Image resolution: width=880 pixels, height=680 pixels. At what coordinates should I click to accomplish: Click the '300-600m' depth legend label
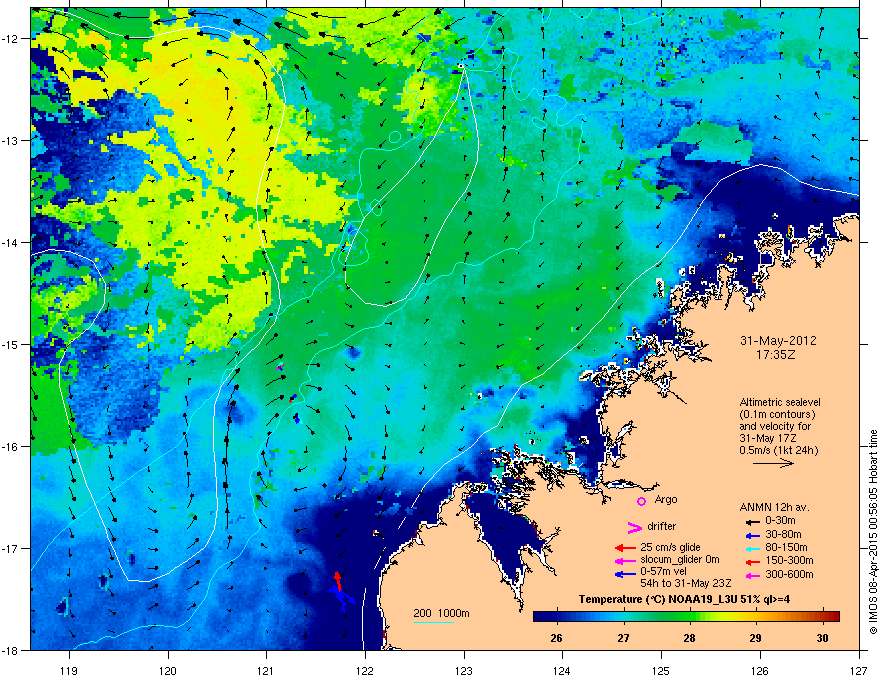[789, 575]
